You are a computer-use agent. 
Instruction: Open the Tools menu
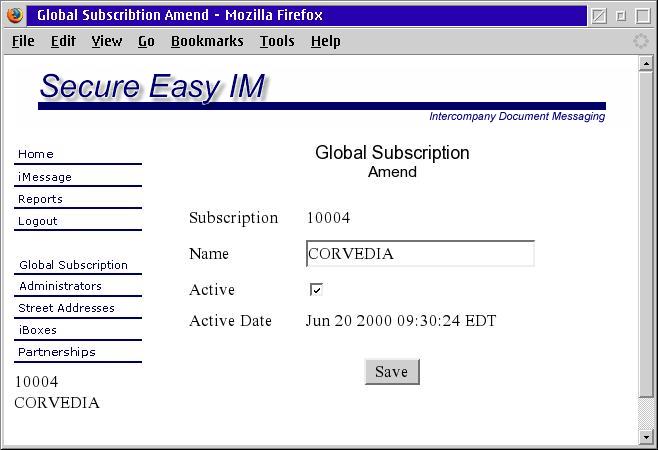pyautogui.click(x=277, y=41)
